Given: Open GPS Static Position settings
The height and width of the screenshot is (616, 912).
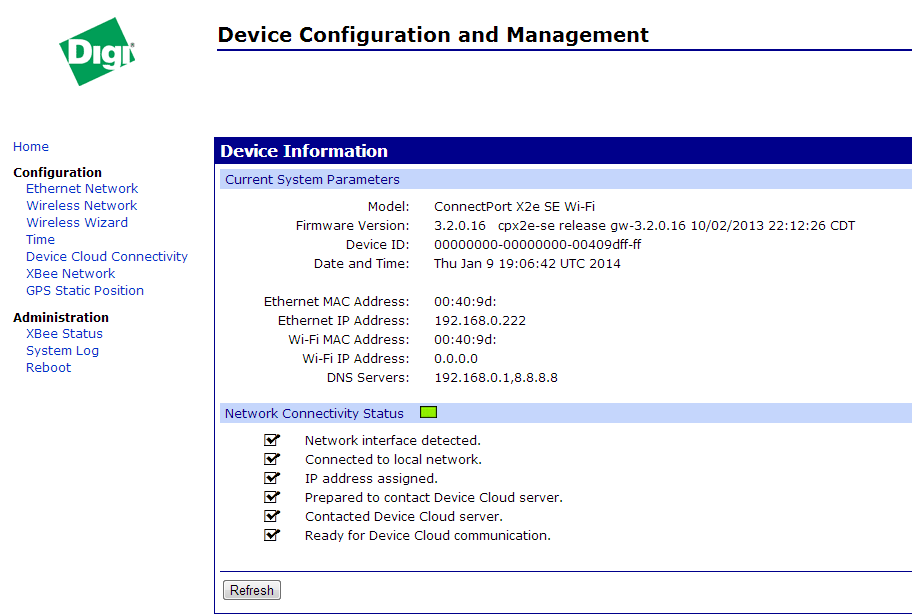Looking at the screenshot, I should [x=85, y=291].
